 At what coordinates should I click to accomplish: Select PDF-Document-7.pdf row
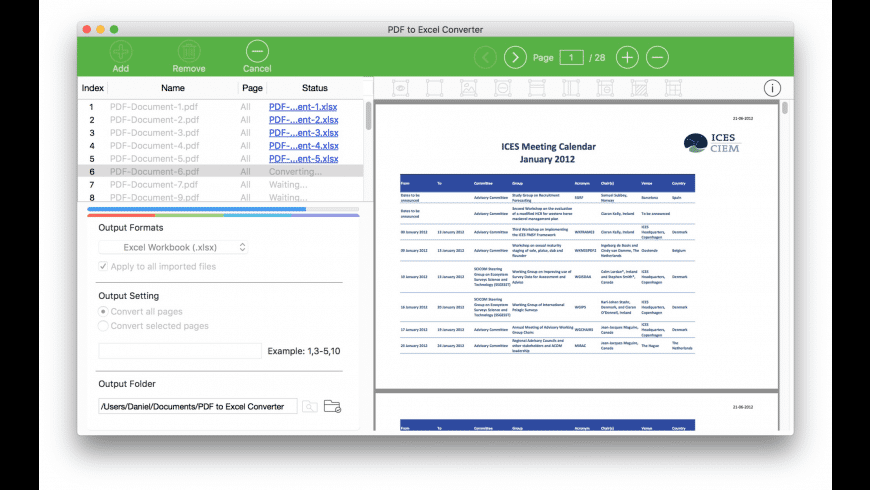point(221,184)
